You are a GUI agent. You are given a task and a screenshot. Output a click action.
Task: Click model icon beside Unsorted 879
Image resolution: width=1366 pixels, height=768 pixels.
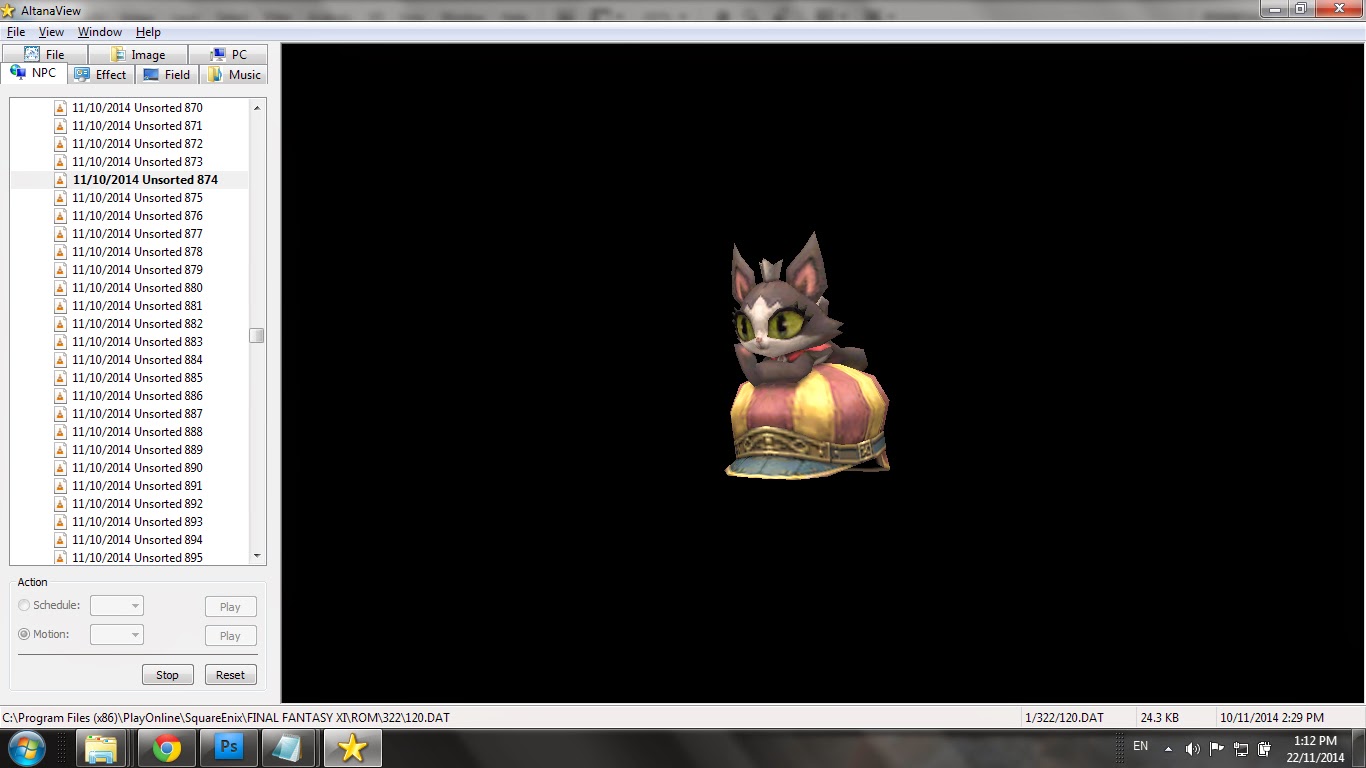click(60, 270)
